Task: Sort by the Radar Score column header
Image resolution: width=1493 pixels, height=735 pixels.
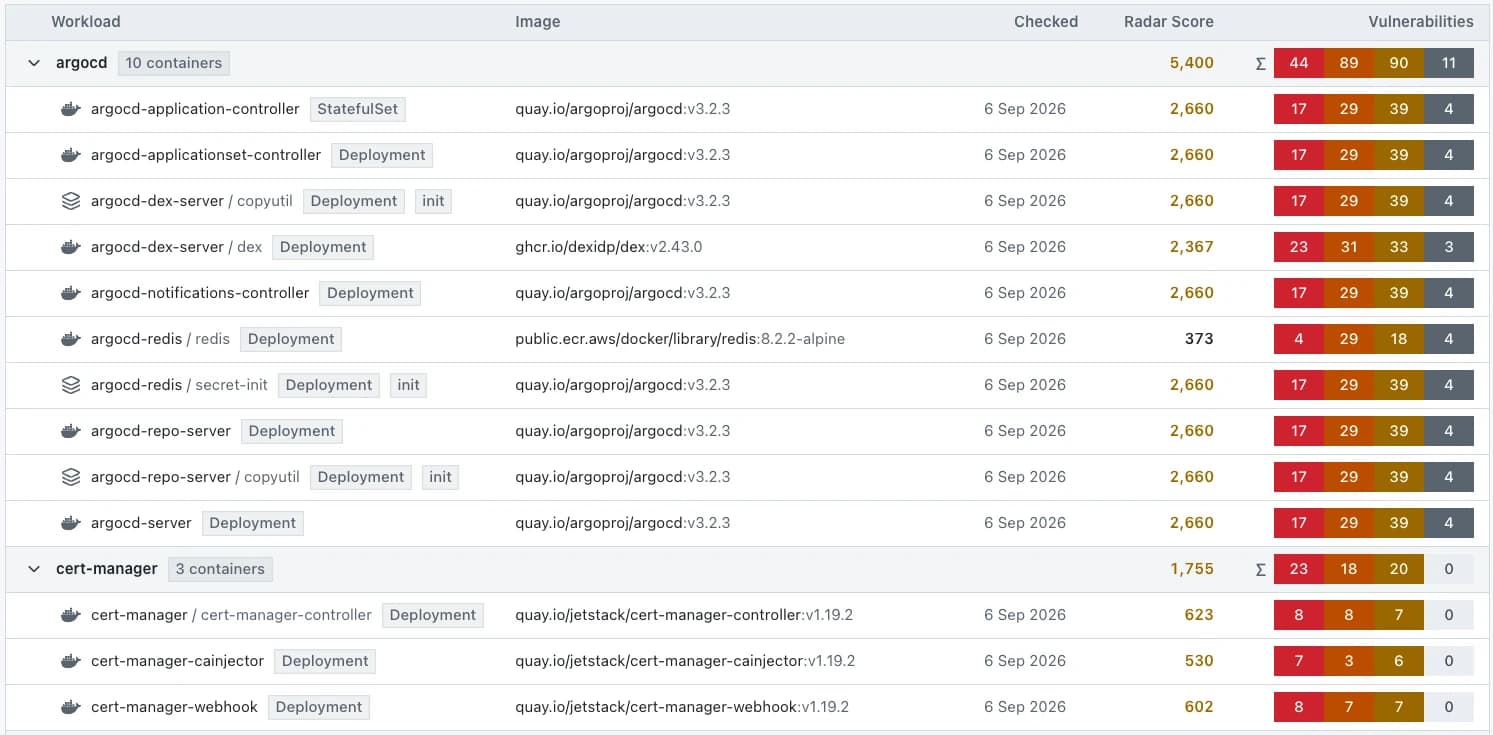Action: click(1169, 21)
